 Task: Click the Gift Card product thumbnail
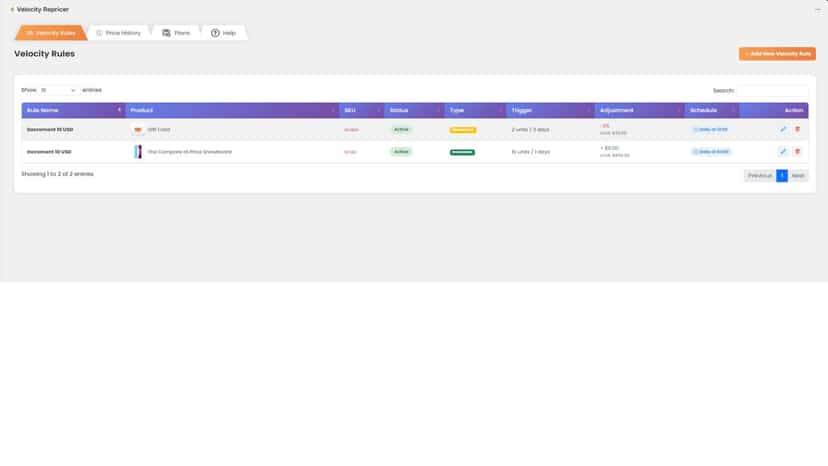pos(138,129)
